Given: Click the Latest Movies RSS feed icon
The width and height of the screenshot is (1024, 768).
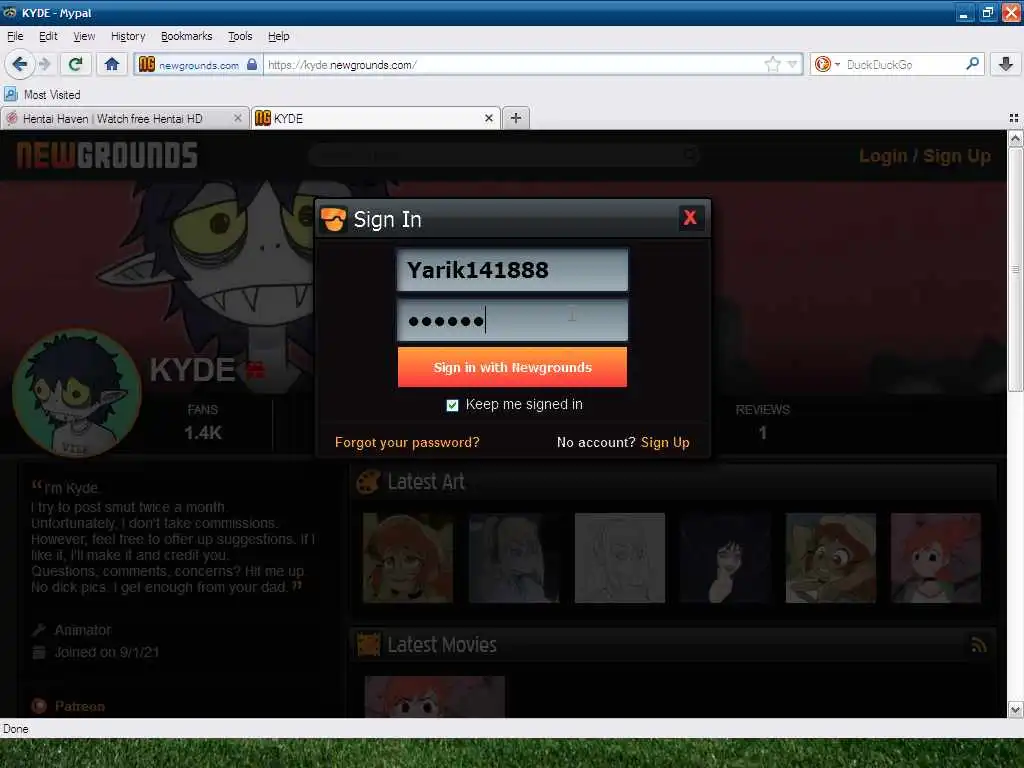Looking at the screenshot, I should pyautogui.click(x=978, y=645).
